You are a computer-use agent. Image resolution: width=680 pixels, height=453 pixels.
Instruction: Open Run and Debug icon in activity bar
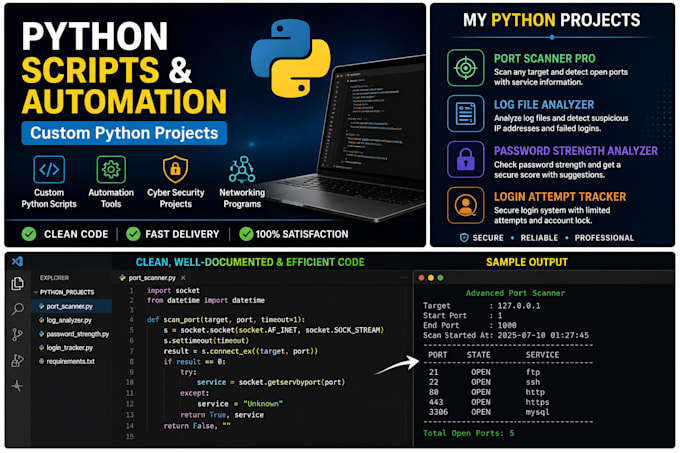coord(17,360)
